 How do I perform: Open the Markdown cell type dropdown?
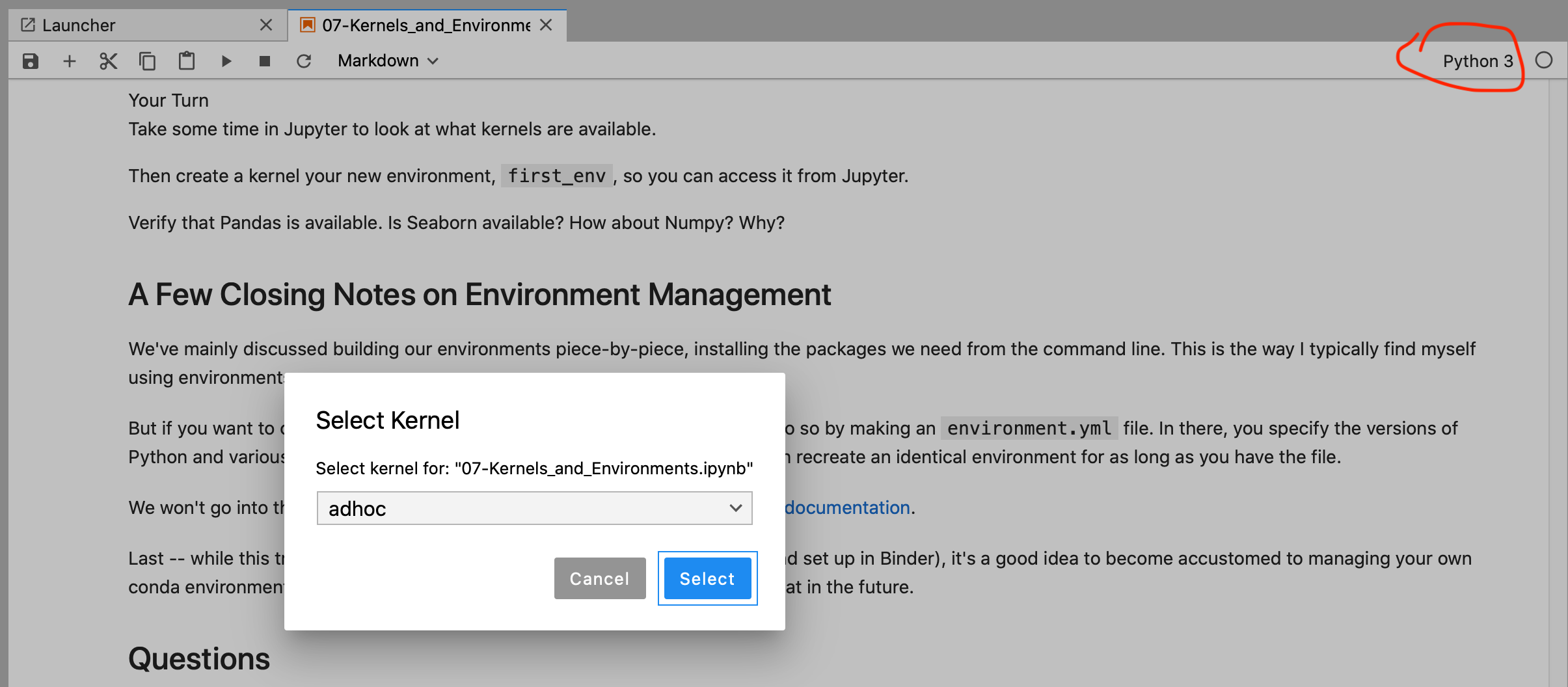(x=388, y=61)
